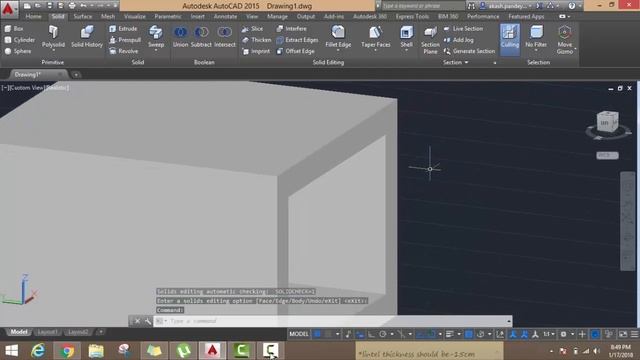
Task: Apply Subtract boolean operation
Action: (x=201, y=37)
